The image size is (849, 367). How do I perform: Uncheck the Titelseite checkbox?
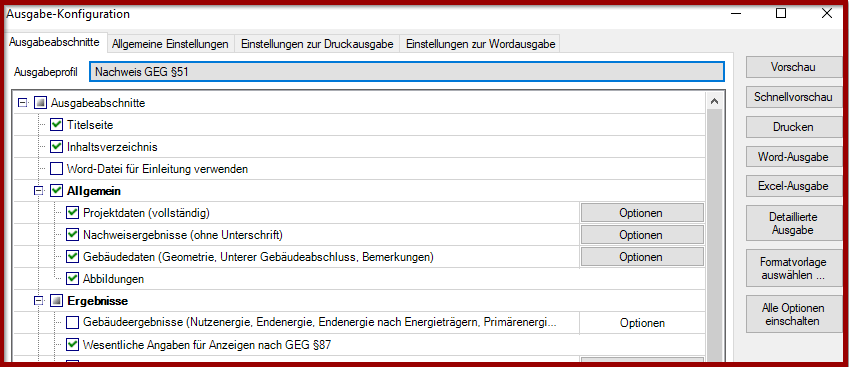click(56, 124)
